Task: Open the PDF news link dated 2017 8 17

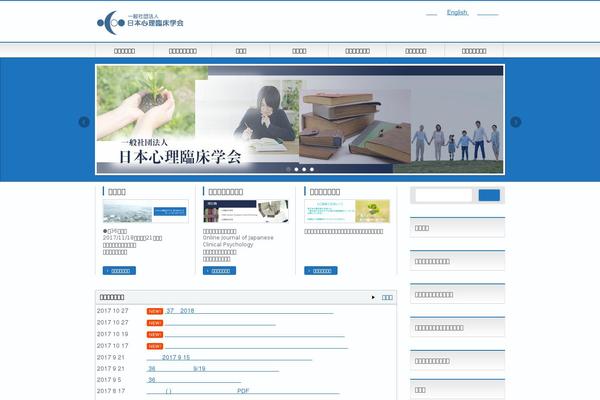Action: pos(243,391)
